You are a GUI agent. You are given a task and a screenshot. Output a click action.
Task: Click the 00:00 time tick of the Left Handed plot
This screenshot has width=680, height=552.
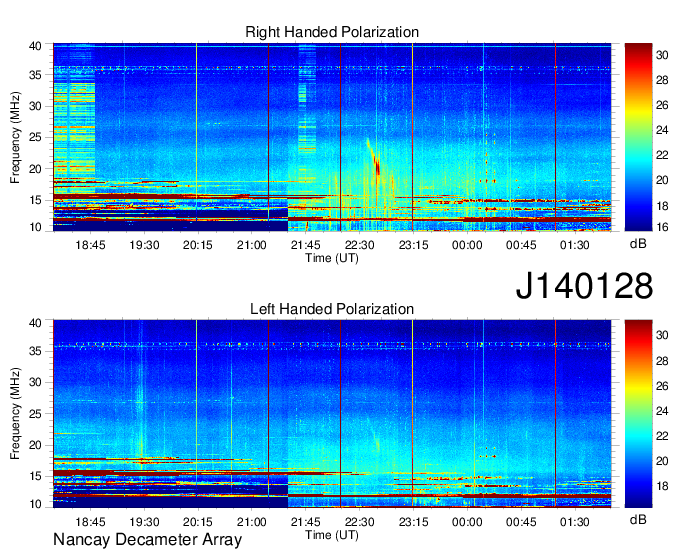[467, 522]
